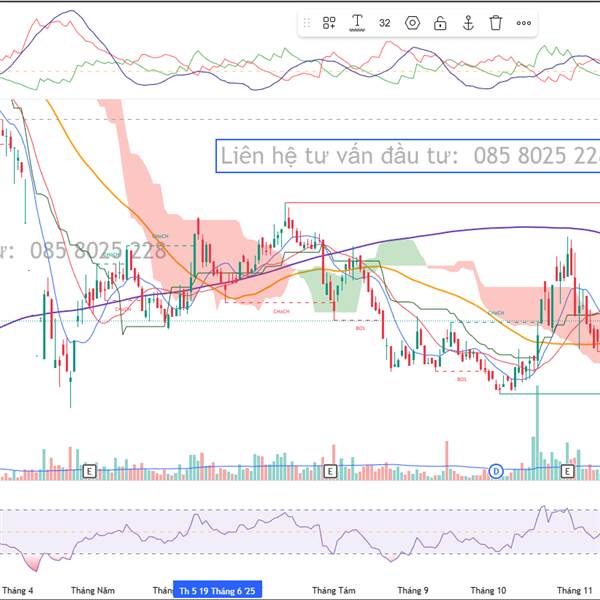Click earnings E marker above Tháng Năm
The image size is (600, 600).
pos(89,471)
